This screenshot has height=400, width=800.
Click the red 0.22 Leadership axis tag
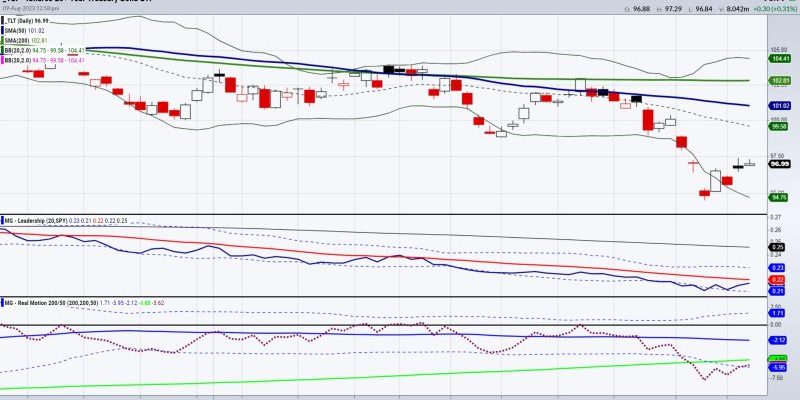776,280
